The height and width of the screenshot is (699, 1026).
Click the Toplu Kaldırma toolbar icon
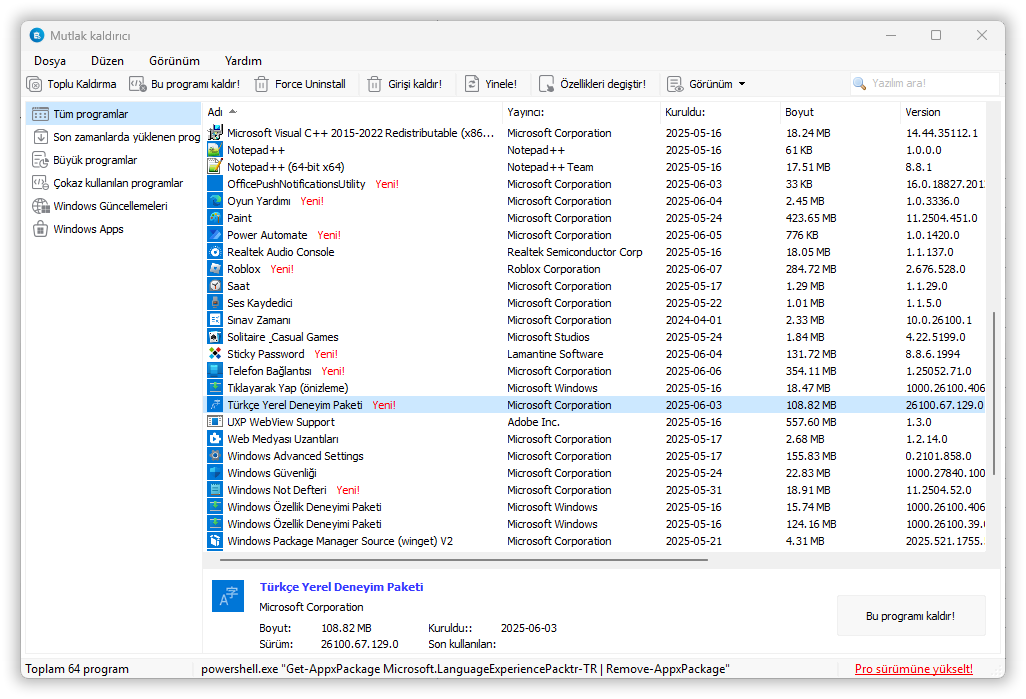click(34, 84)
